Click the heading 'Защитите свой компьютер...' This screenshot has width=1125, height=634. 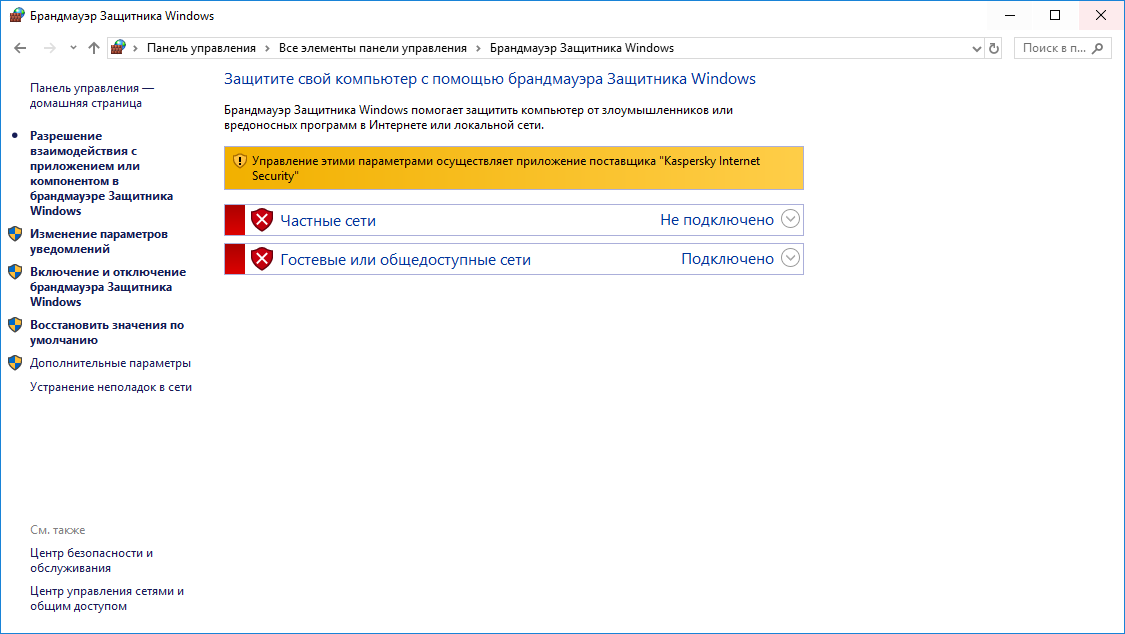(x=489, y=79)
